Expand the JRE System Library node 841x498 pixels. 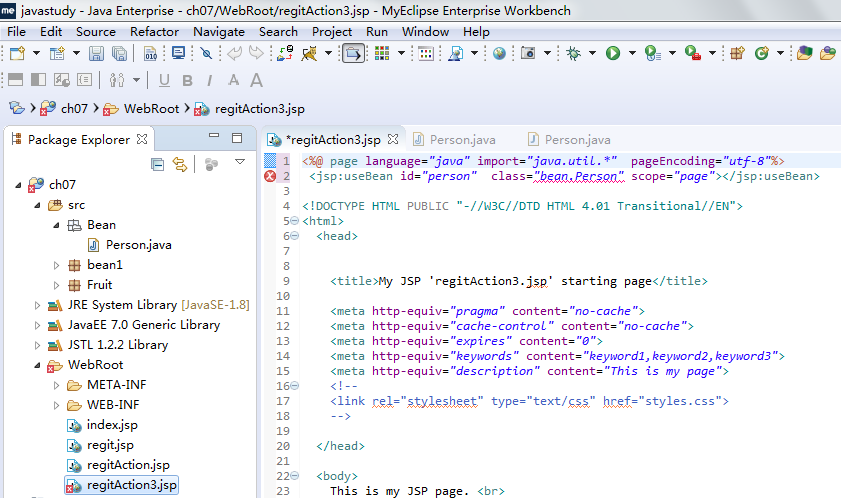coord(37,305)
